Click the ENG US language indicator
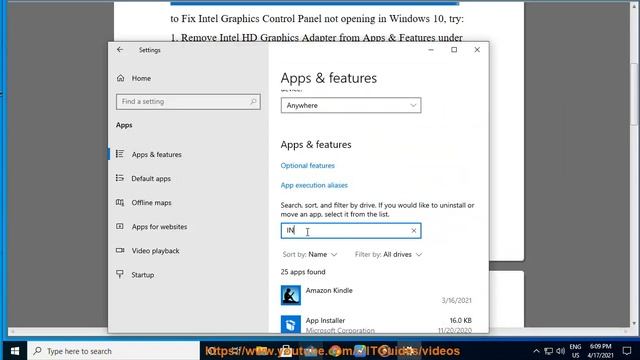640x360 pixels. tap(576, 351)
